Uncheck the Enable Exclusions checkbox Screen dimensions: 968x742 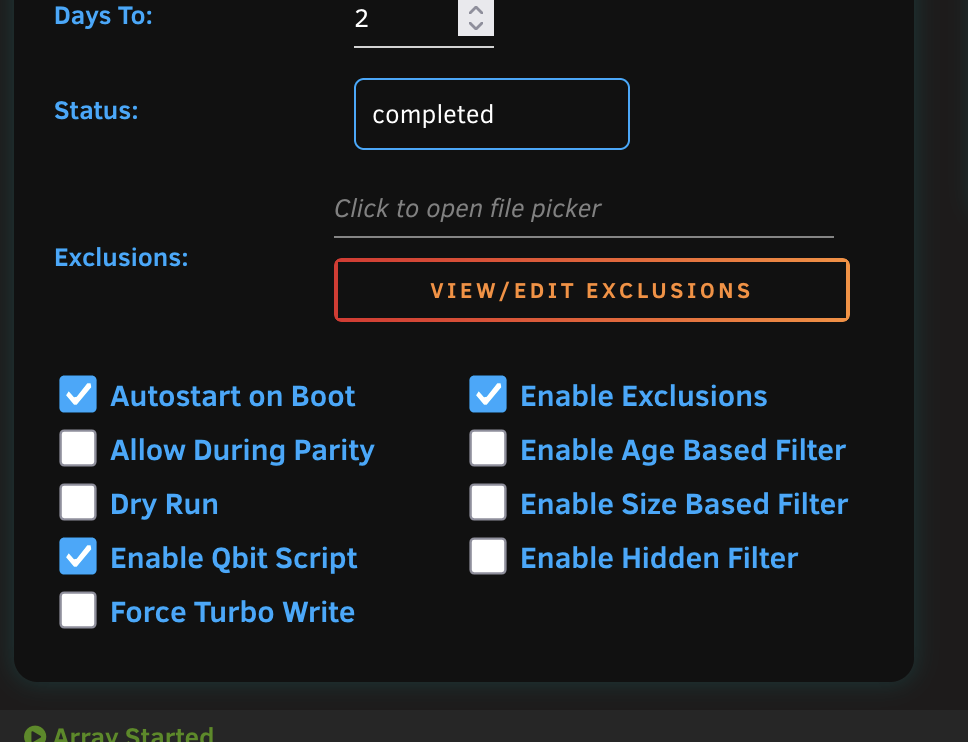pos(488,394)
